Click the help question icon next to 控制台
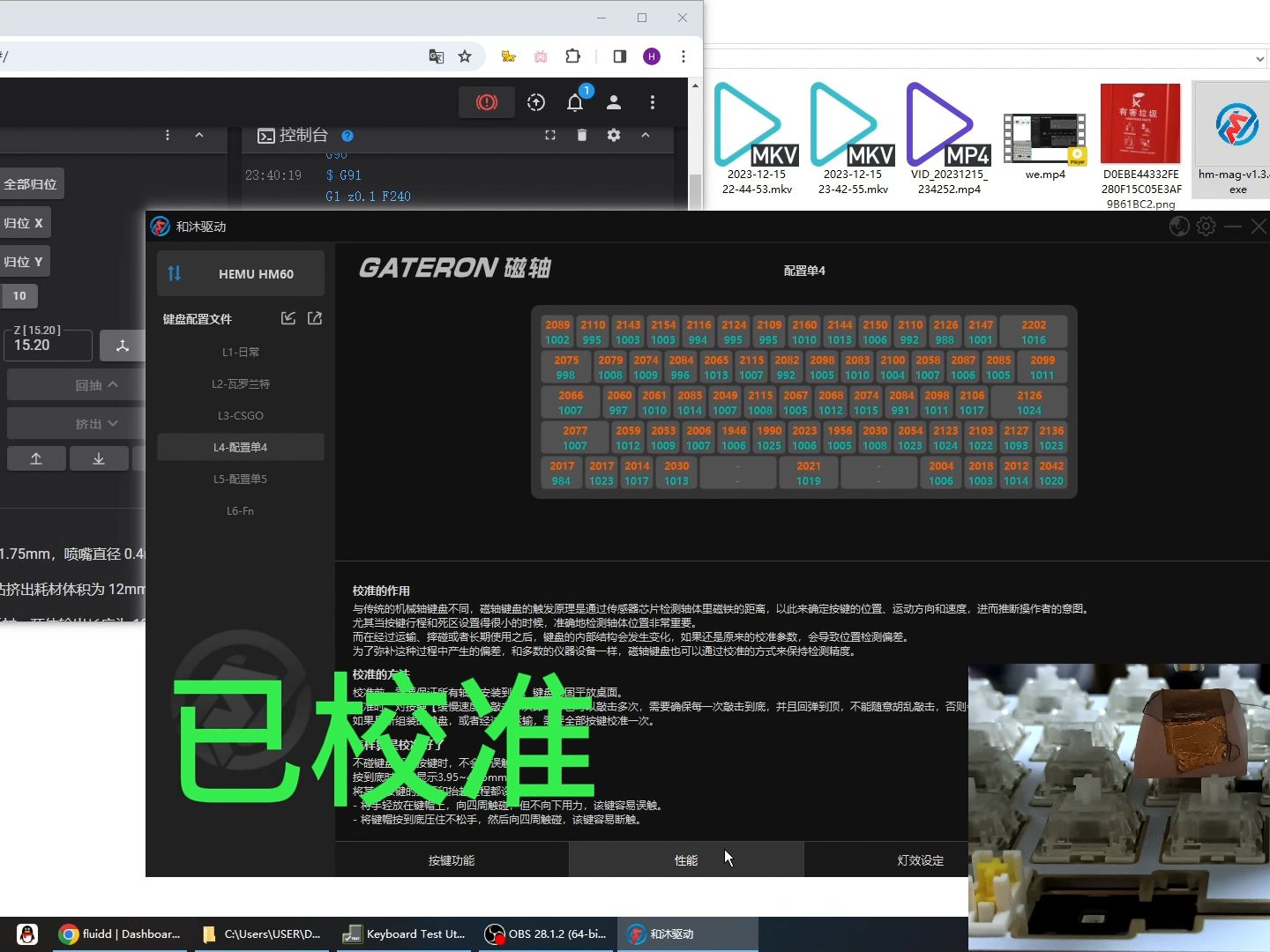1270x952 pixels. [x=347, y=136]
